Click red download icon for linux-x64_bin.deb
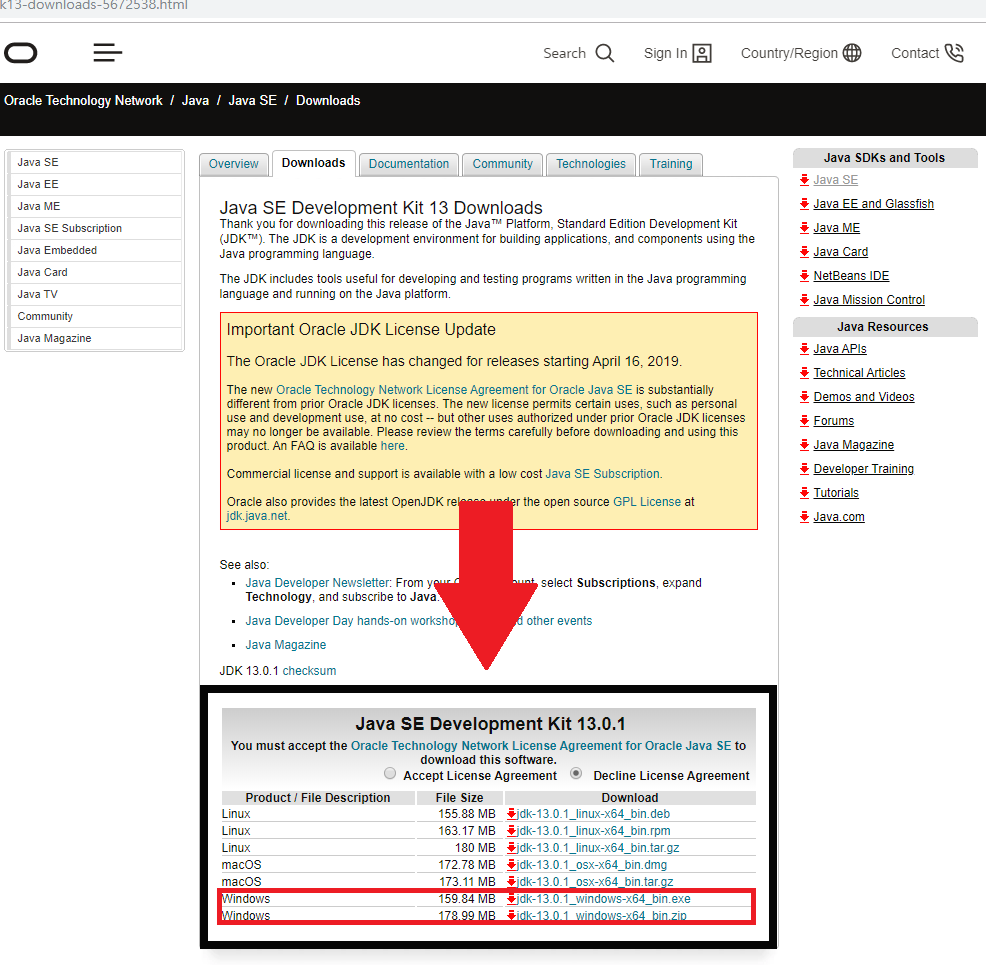986x965 pixels. point(511,814)
